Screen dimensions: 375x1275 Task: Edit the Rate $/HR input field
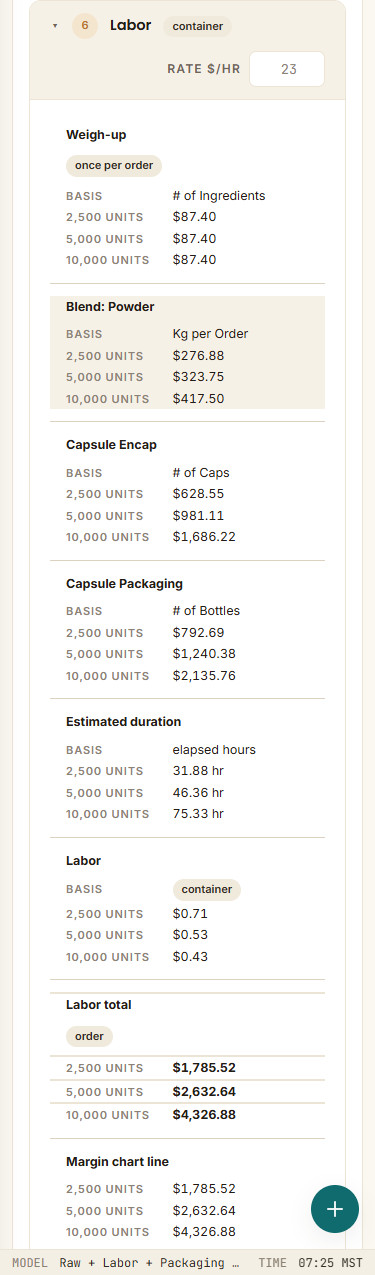point(287,69)
